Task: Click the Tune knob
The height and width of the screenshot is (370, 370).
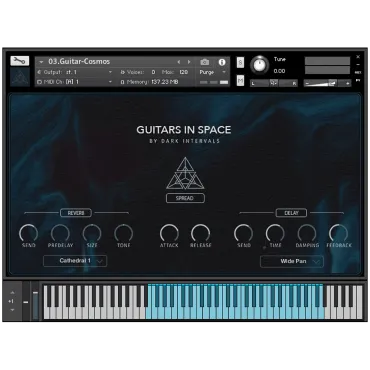Action: coord(259,65)
